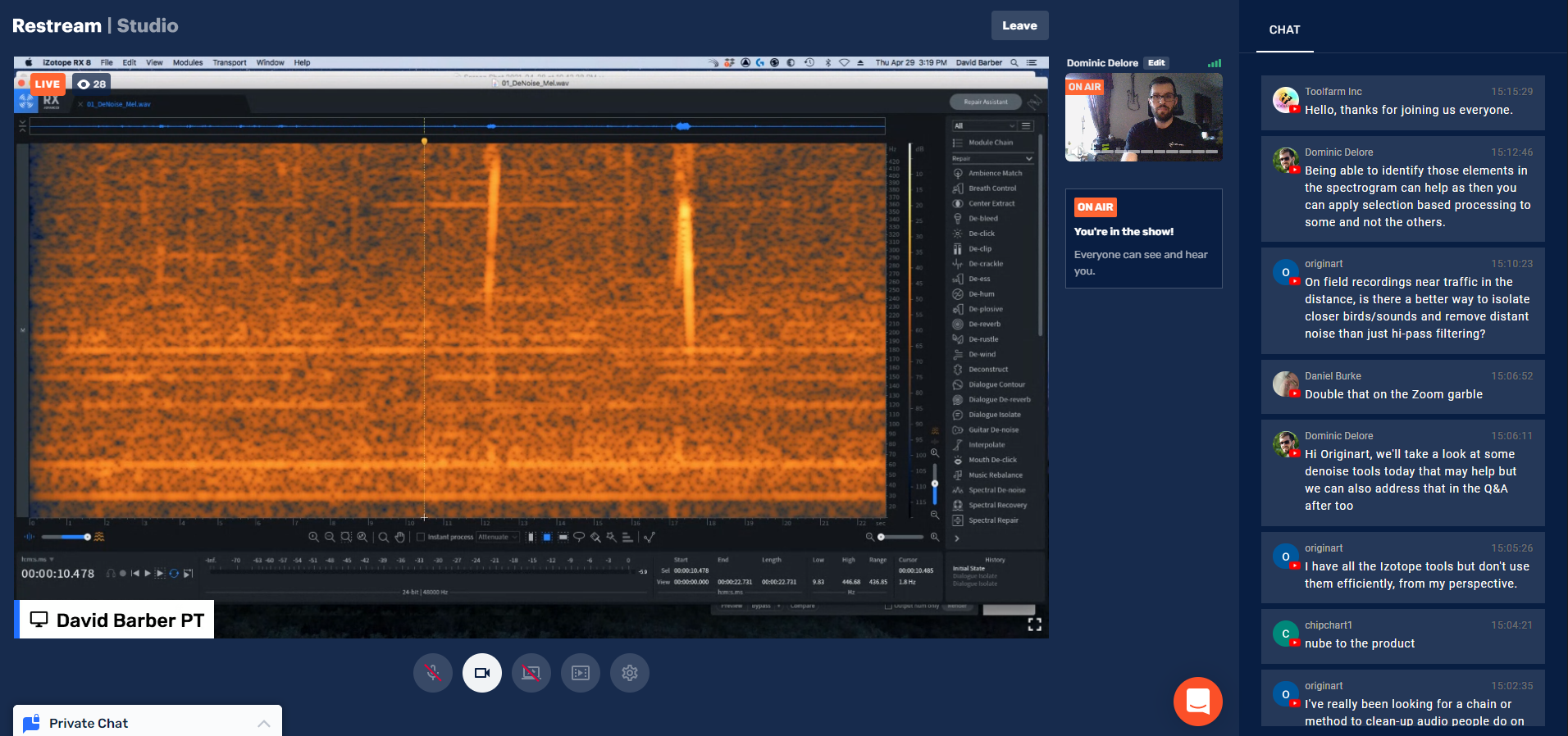
Task: Open the De-rustle module
Action: [x=975, y=339]
